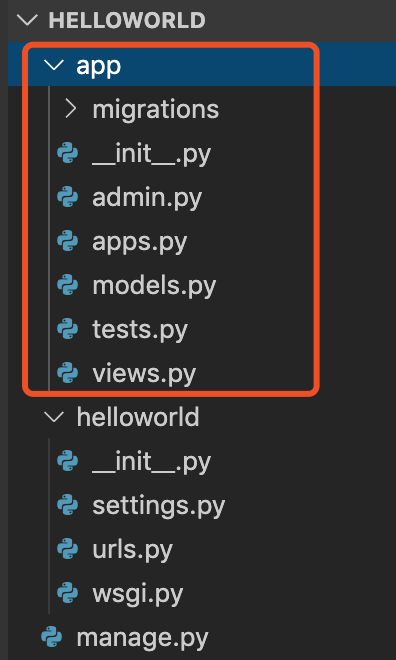Open helloworld's __init__.py file

point(151,462)
